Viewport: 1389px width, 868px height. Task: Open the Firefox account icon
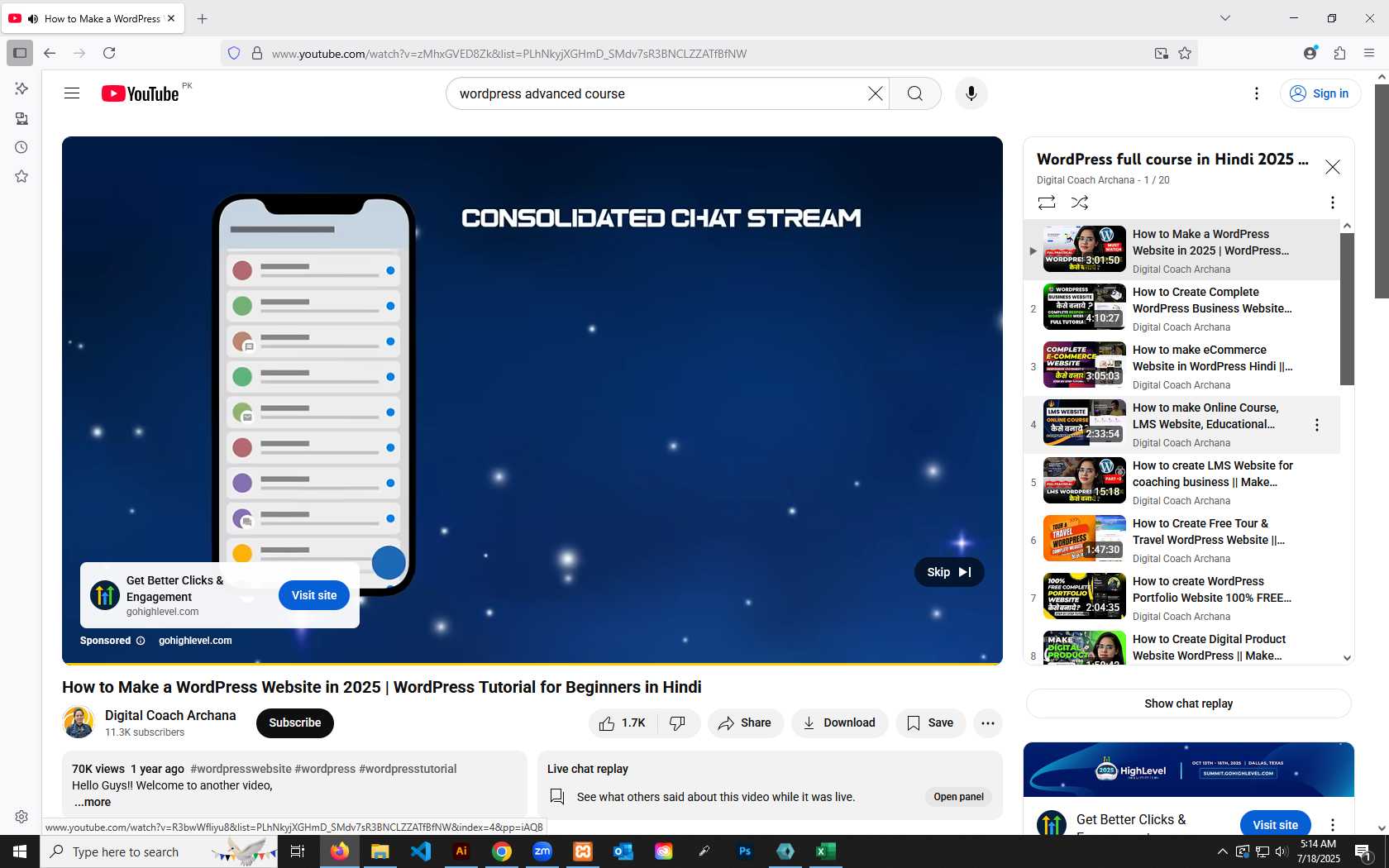(1310, 53)
